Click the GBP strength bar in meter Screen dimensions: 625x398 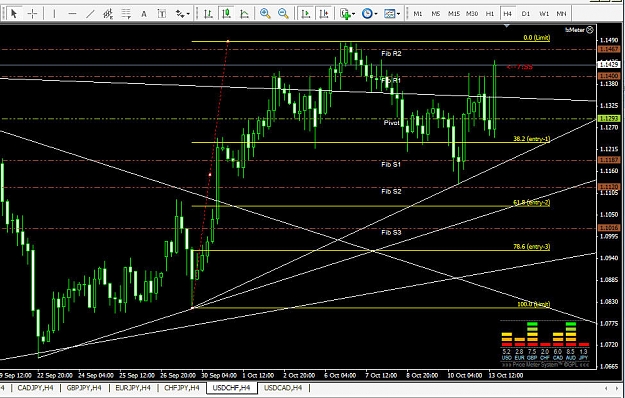(x=532, y=334)
